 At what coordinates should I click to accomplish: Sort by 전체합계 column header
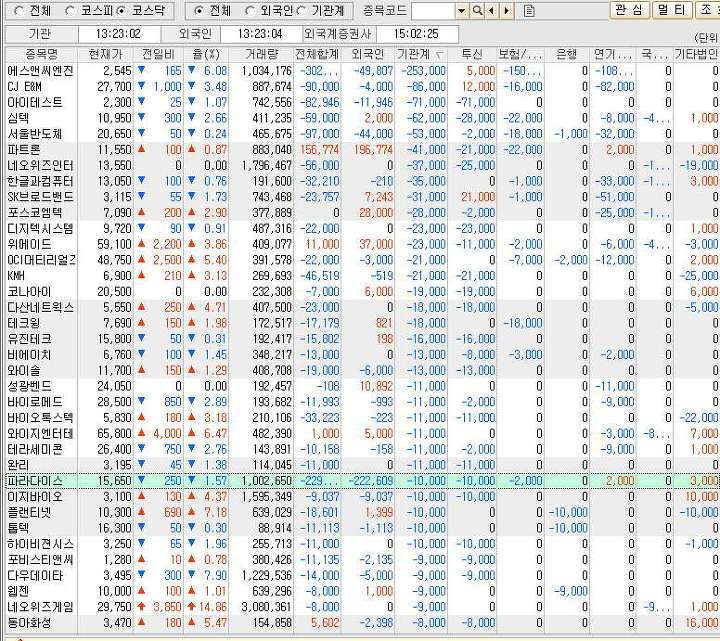click(317, 54)
